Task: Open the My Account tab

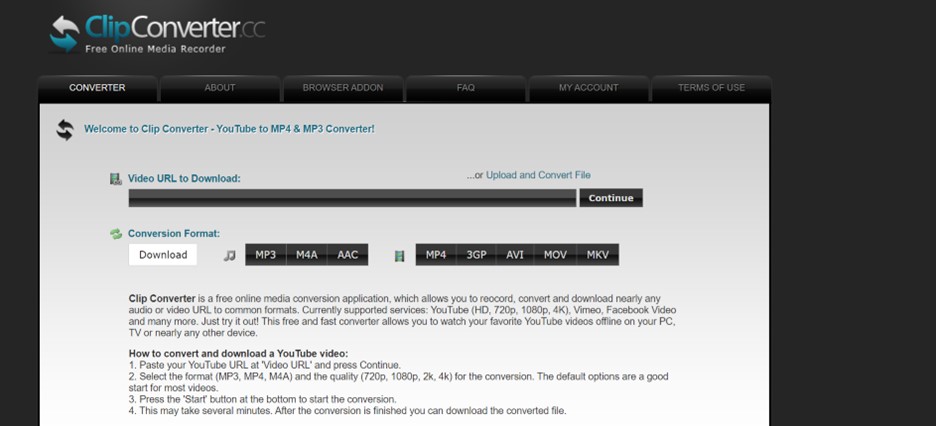Action: pos(589,88)
